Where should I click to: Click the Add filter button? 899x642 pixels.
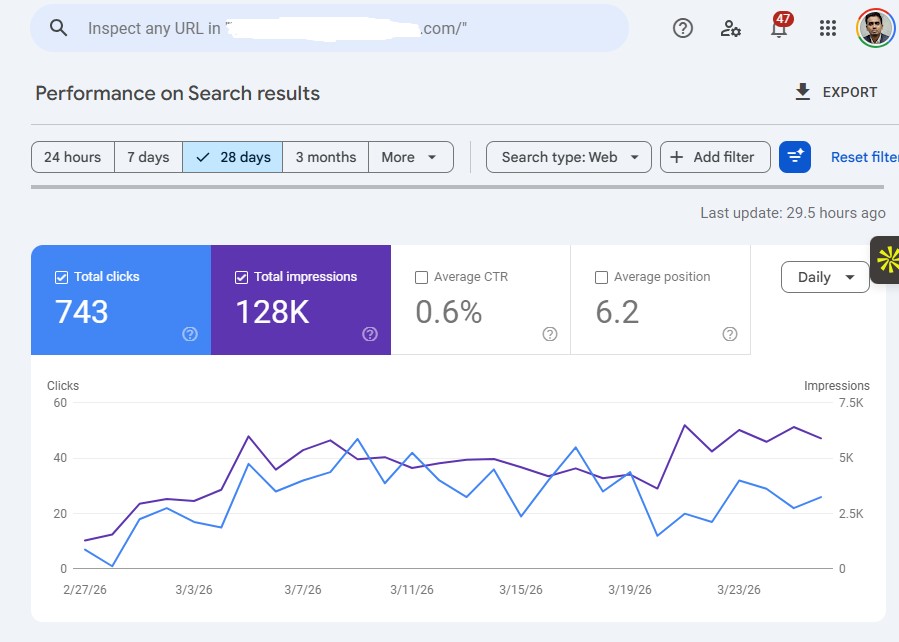pyautogui.click(x=715, y=156)
